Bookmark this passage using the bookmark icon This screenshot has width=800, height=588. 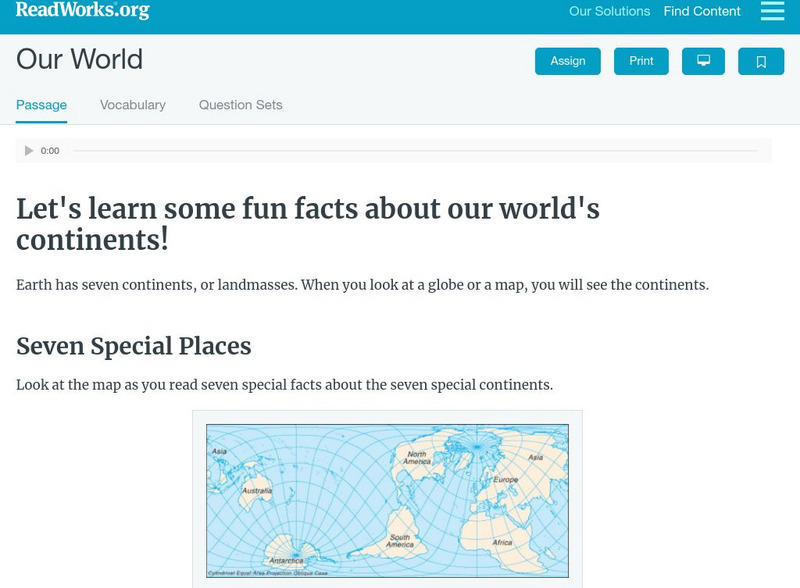pyautogui.click(x=761, y=60)
